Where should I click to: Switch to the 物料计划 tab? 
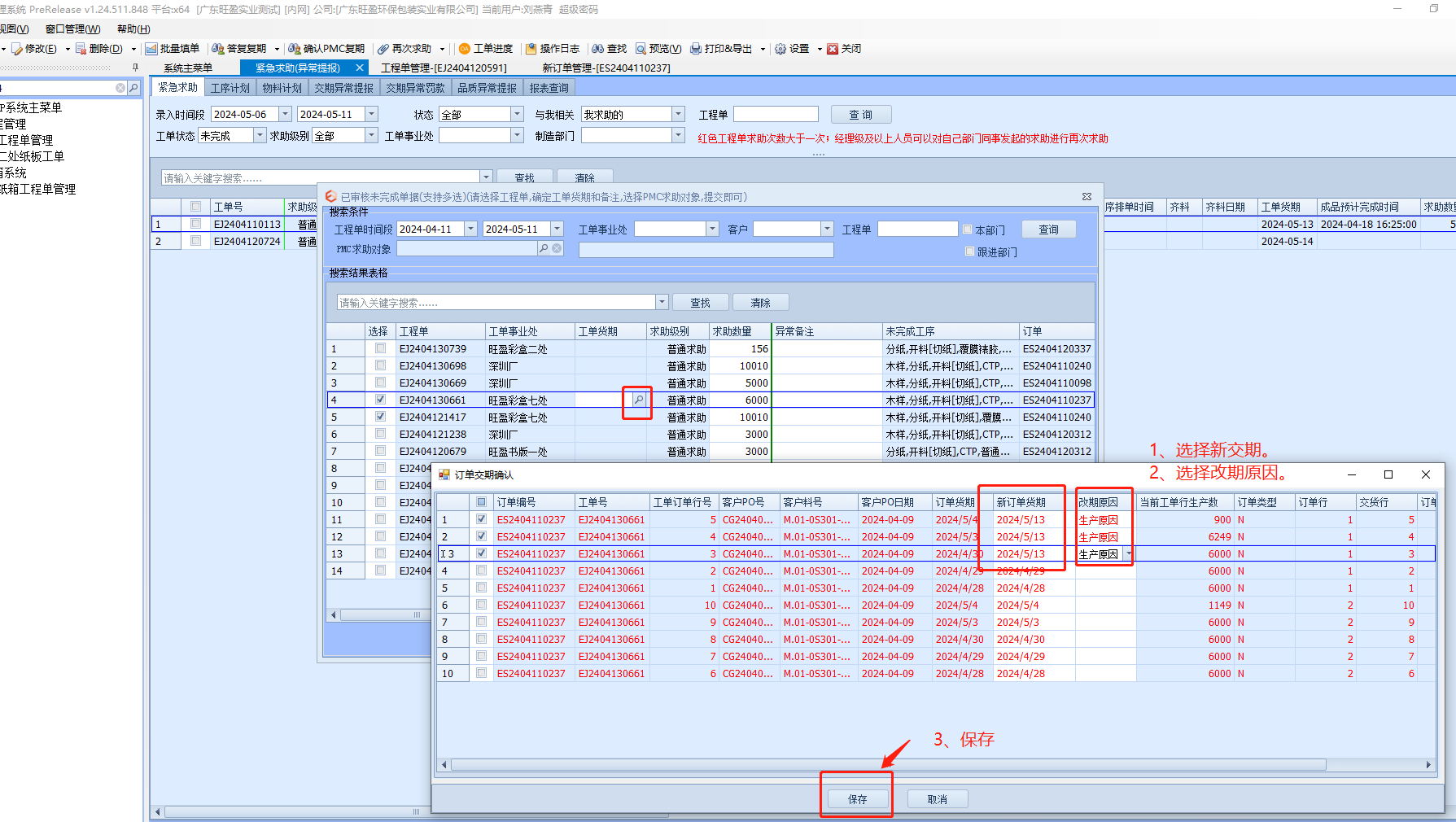coord(282,88)
